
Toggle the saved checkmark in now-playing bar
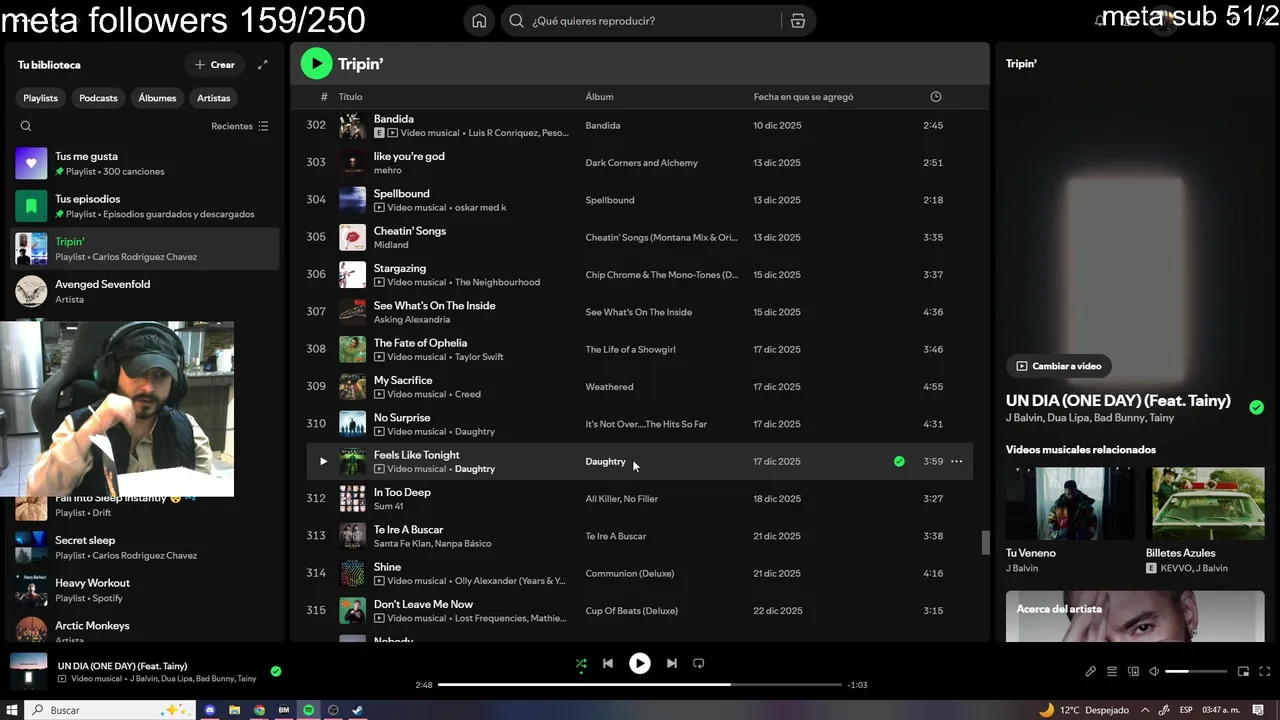[276, 672]
